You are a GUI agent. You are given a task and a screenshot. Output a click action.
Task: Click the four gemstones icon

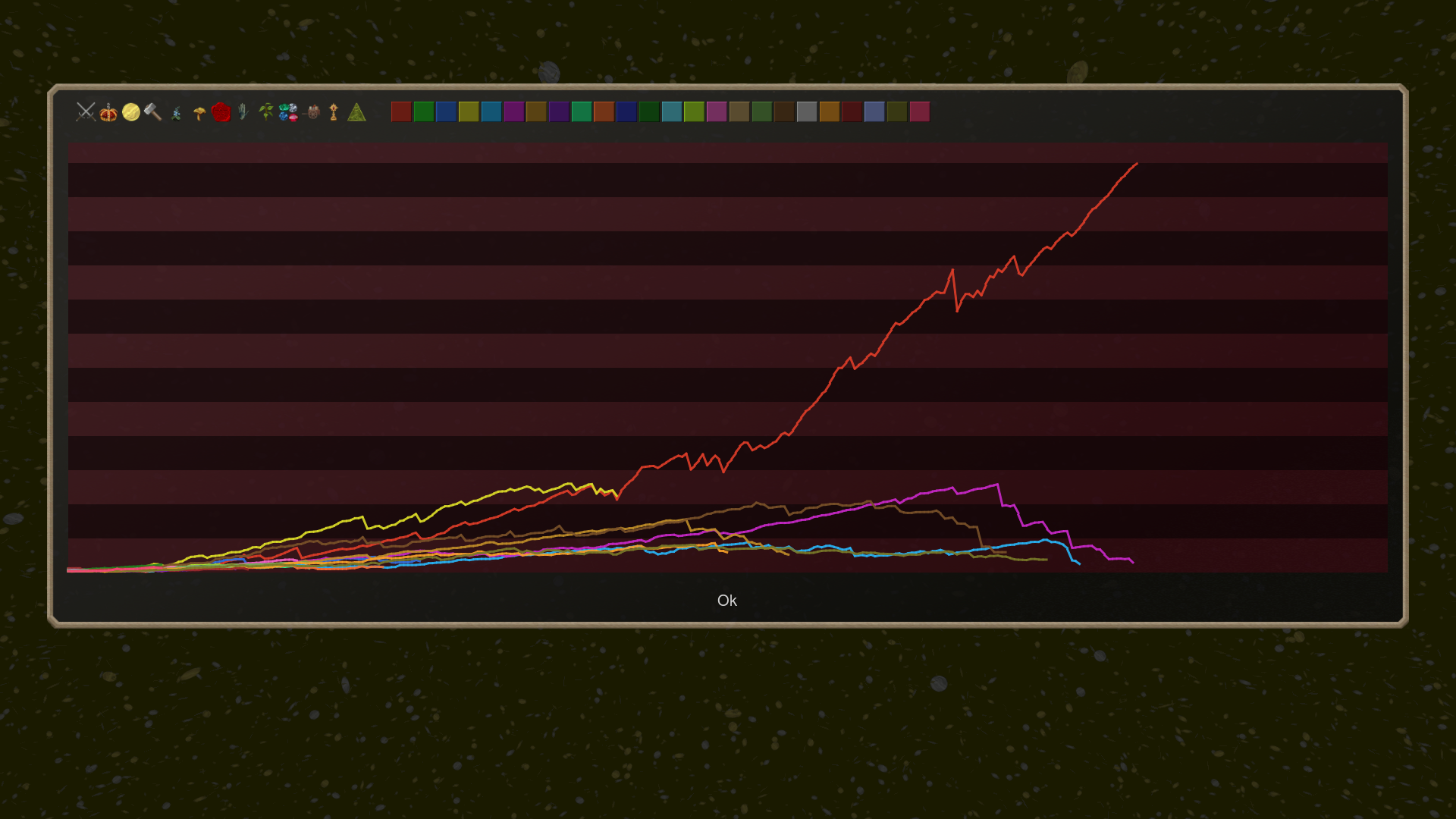288,112
